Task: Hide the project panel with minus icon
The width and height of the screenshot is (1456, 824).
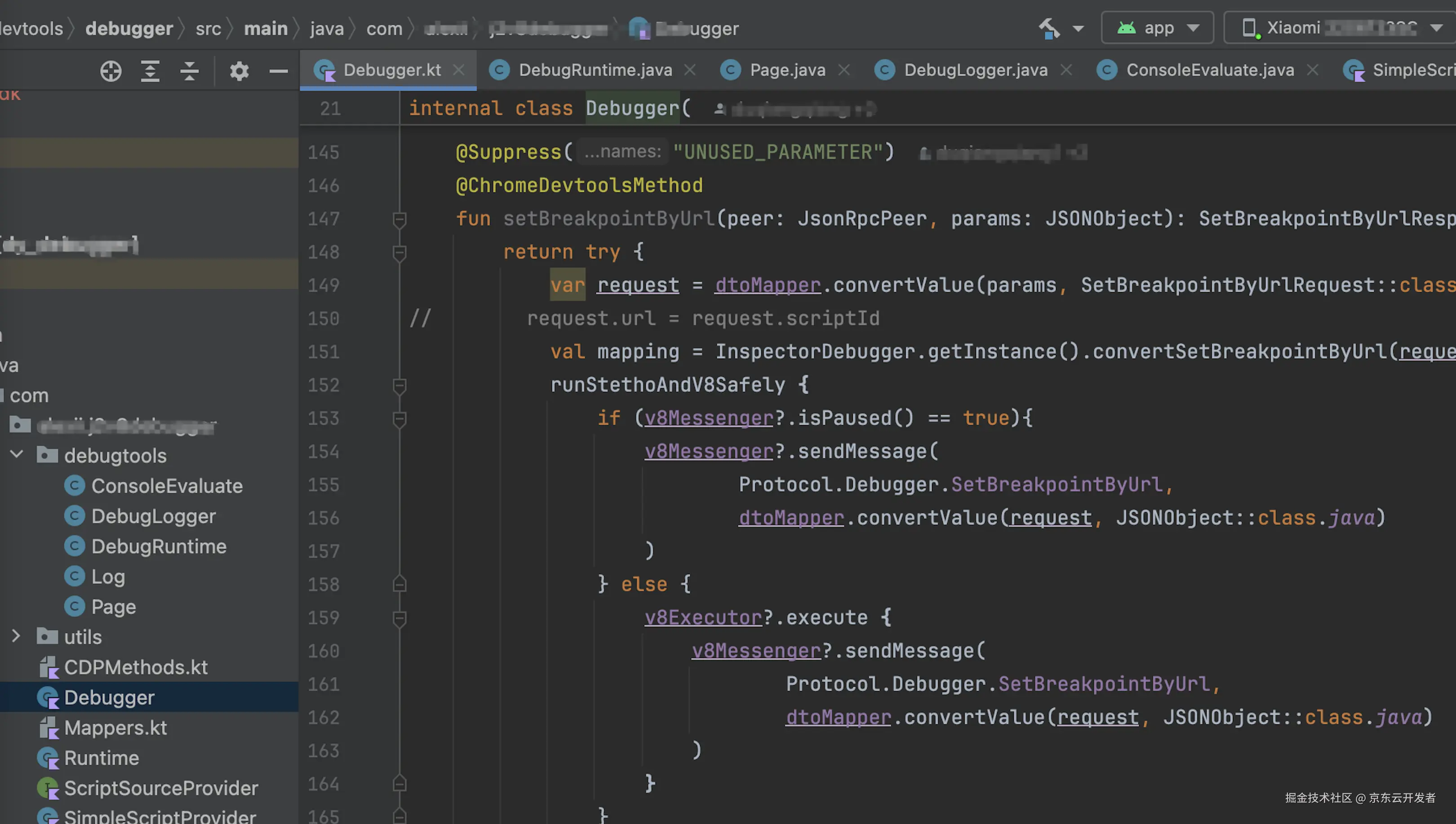Action: [x=279, y=71]
